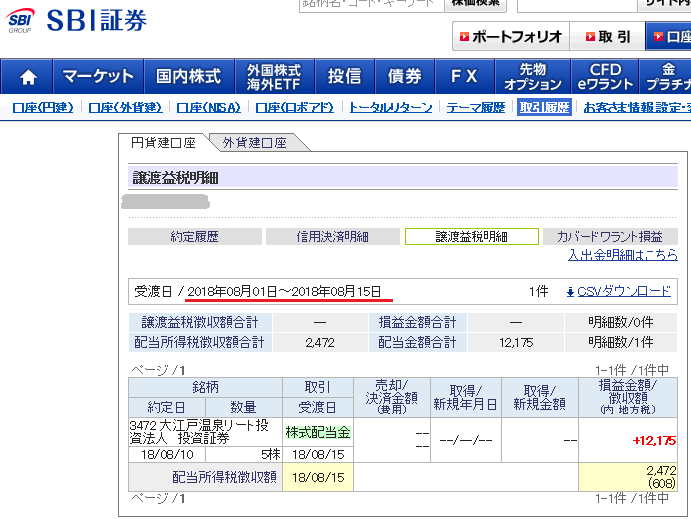Select the カバードワラント損益 tab button

[610, 237]
